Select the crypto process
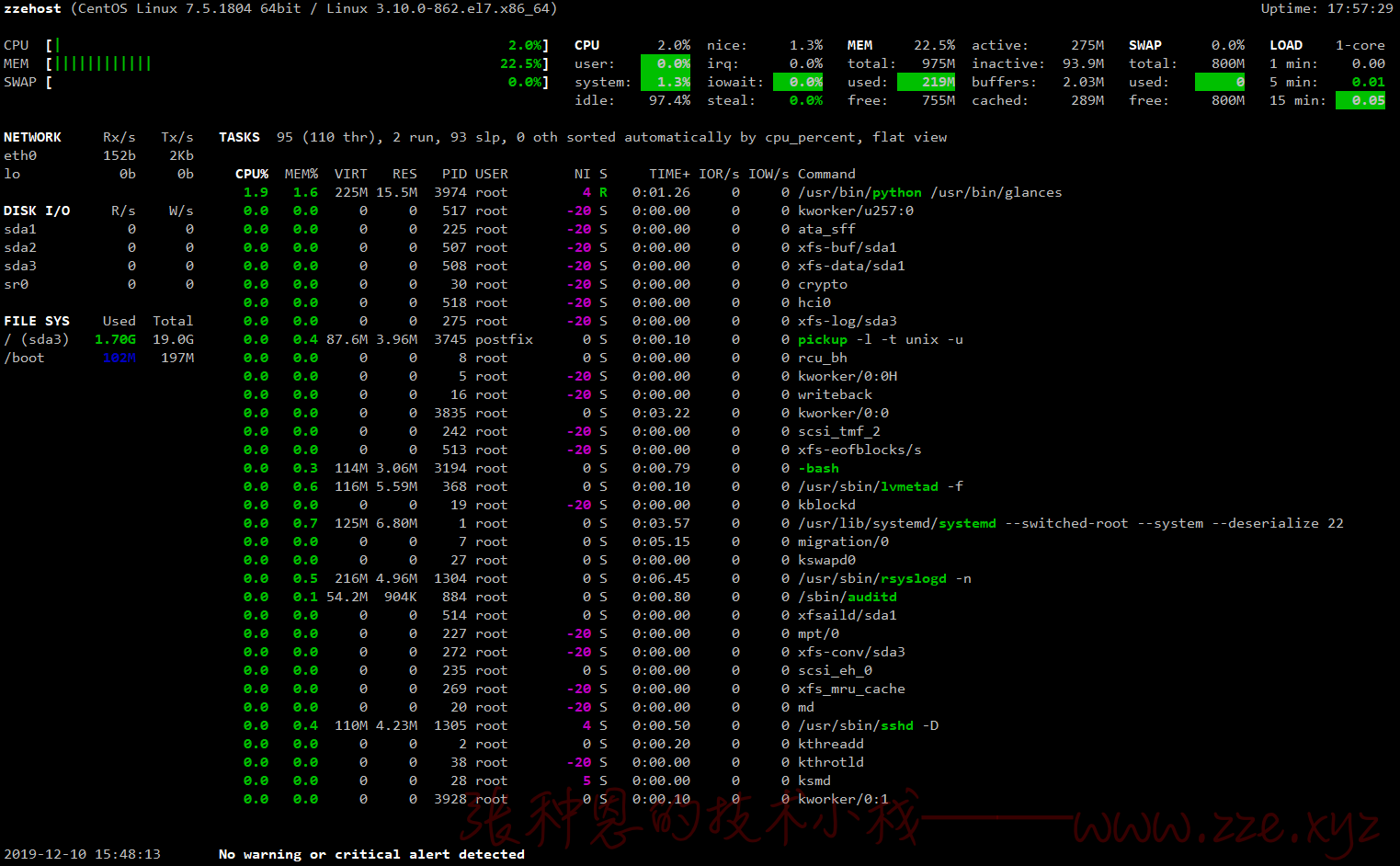The width and height of the screenshot is (1400, 866). [x=545, y=284]
